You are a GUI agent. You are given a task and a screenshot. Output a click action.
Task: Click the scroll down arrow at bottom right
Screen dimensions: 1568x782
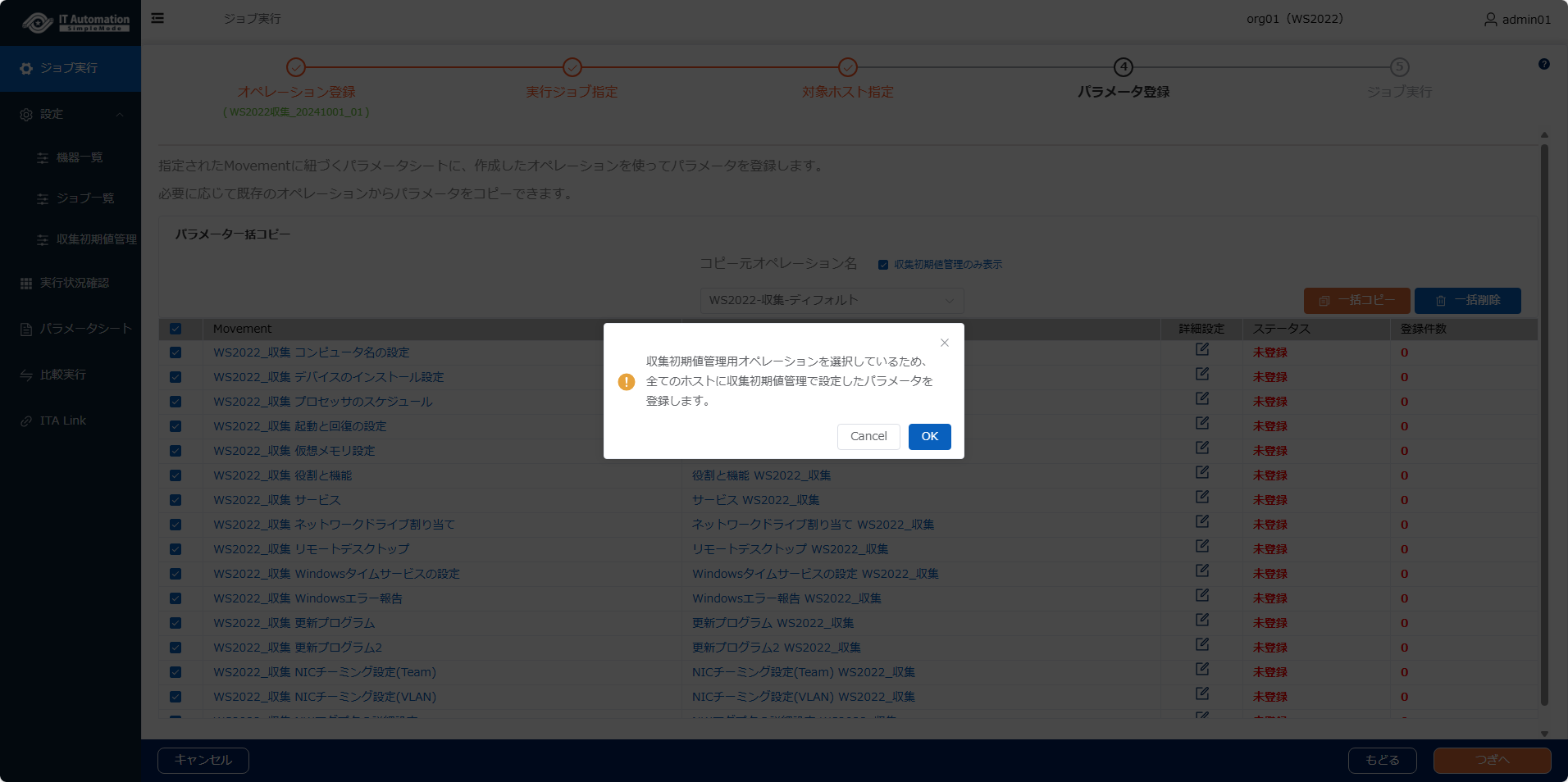(x=1543, y=734)
